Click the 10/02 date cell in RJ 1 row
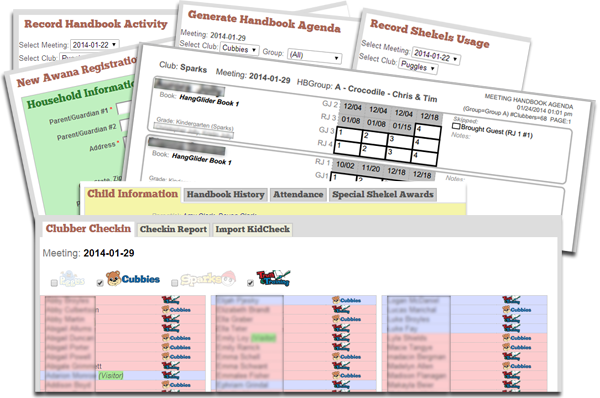The height and width of the screenshot is (398, 600). [345, 165]
